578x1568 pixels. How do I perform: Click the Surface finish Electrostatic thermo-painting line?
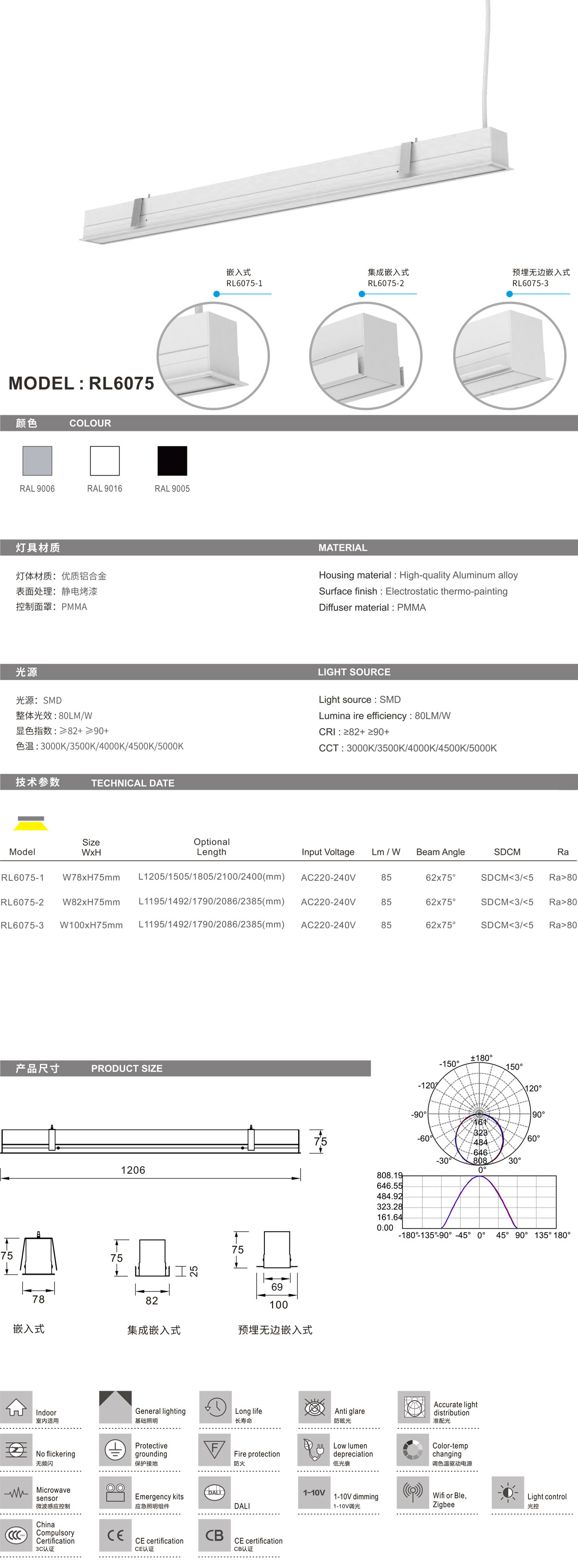click(413, 591)
